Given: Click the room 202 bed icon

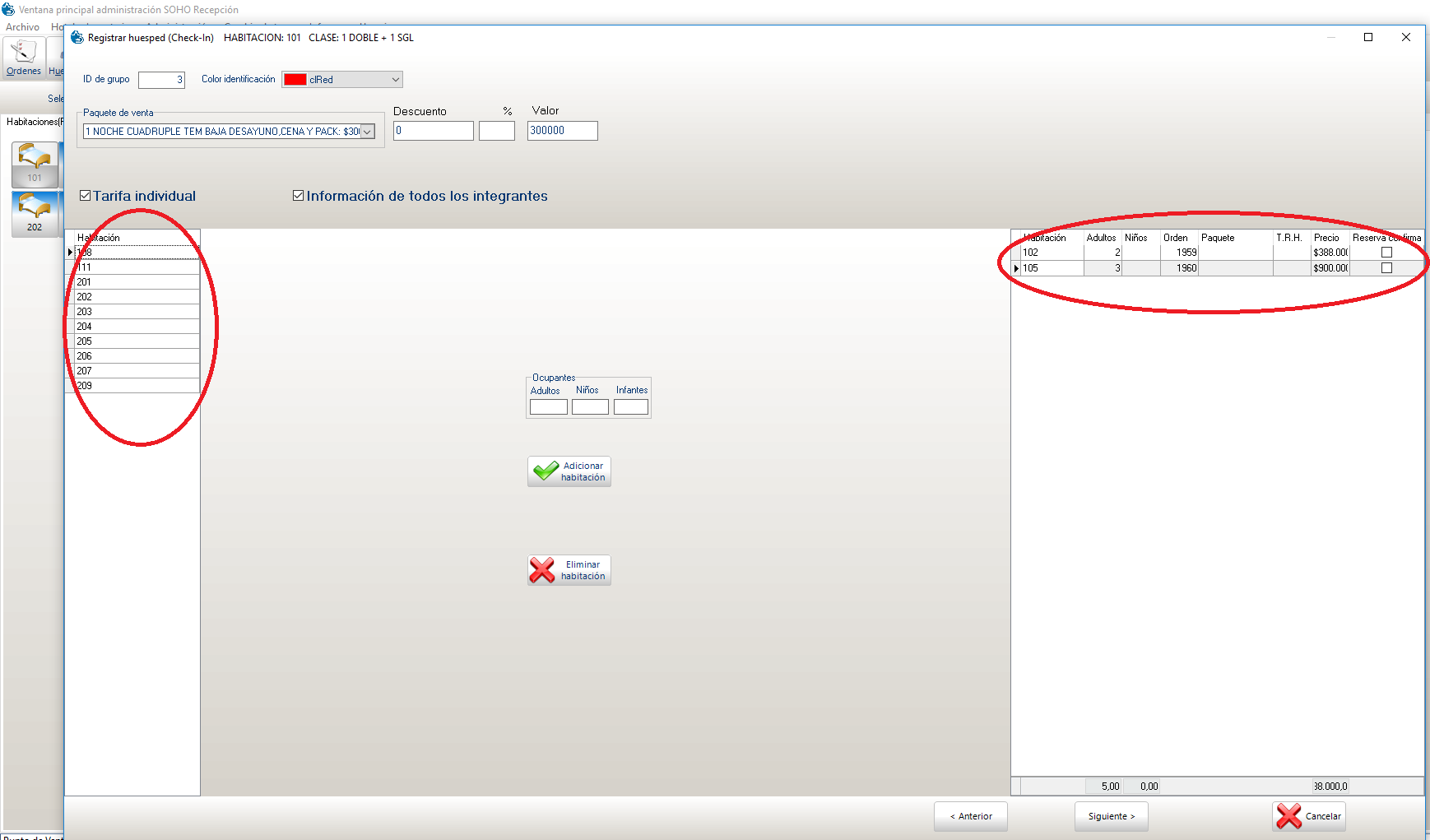Looking at the screenshot, I should (35, 208).
